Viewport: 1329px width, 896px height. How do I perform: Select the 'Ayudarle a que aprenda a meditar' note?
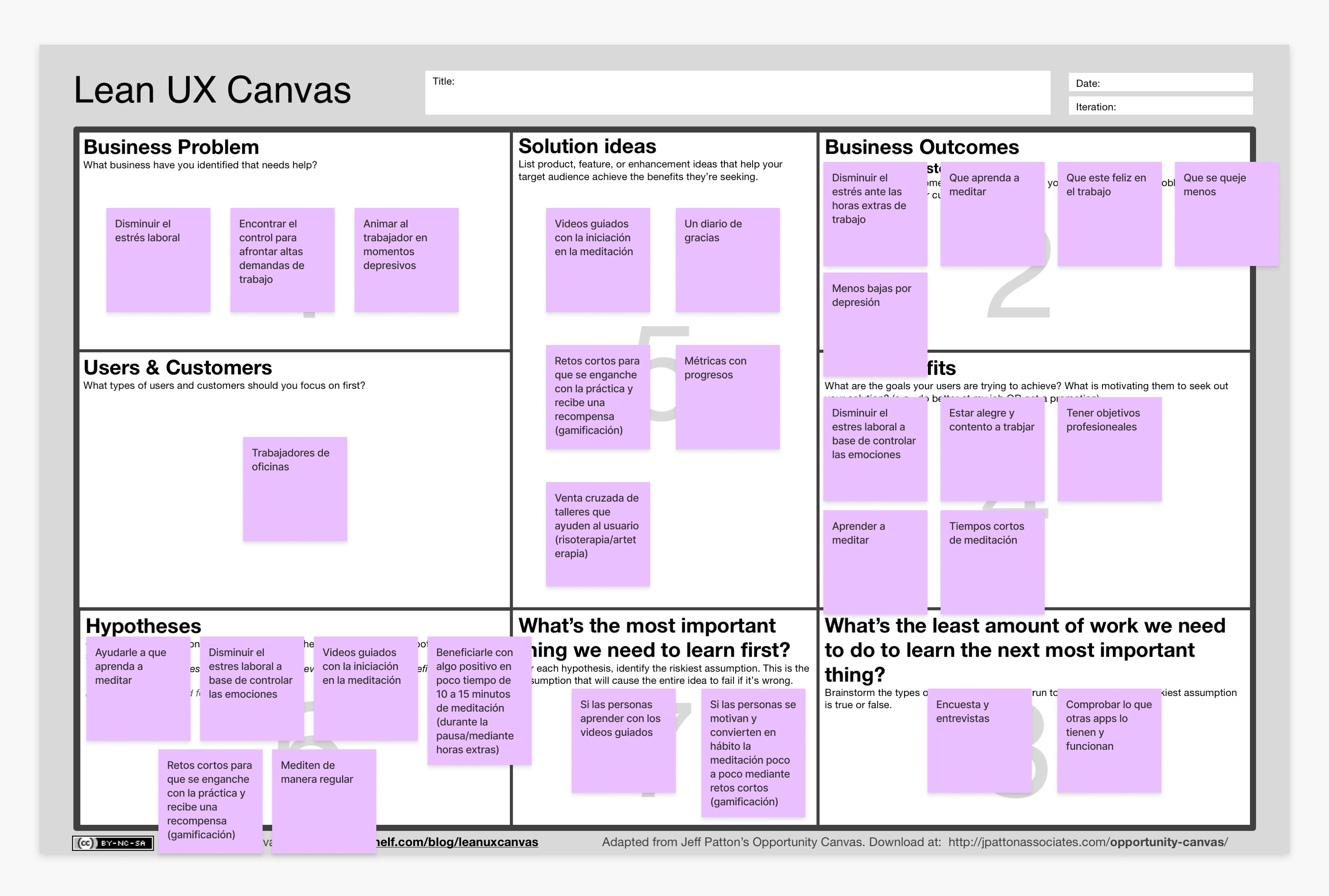(x=138, y=689)
